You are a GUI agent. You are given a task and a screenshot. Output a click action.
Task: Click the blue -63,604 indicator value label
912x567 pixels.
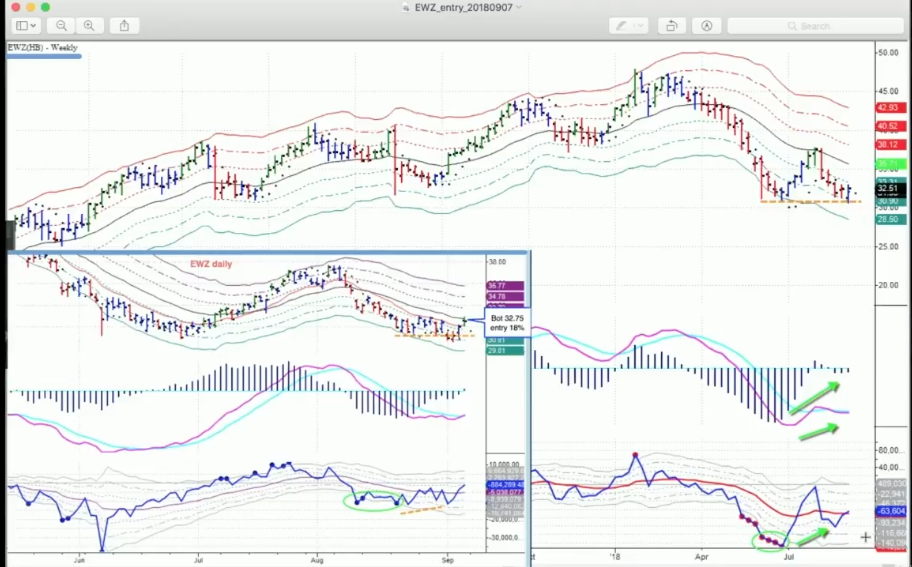[890, 509]
